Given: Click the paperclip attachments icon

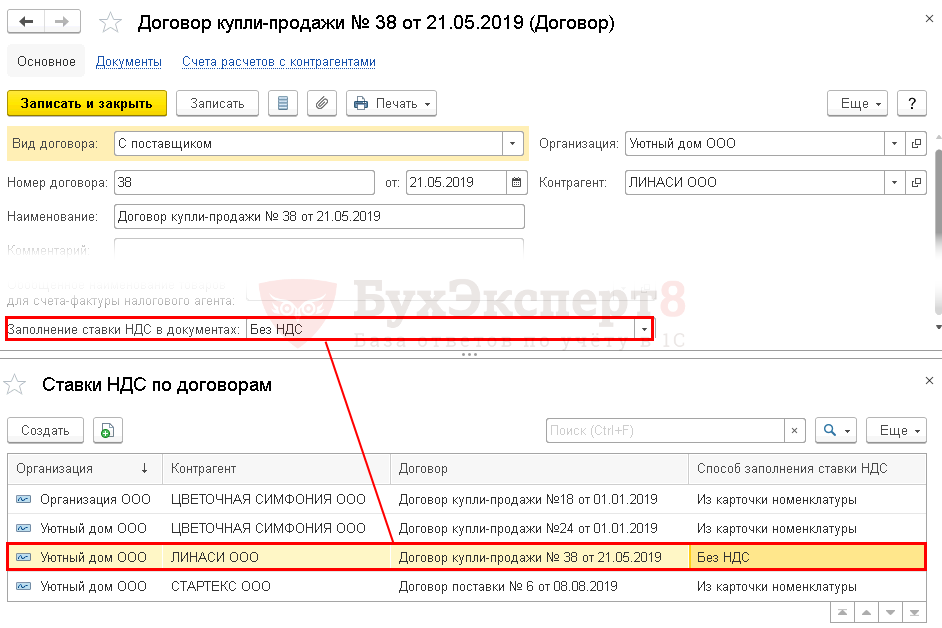Looking at the screenshot, I should 321,103.
